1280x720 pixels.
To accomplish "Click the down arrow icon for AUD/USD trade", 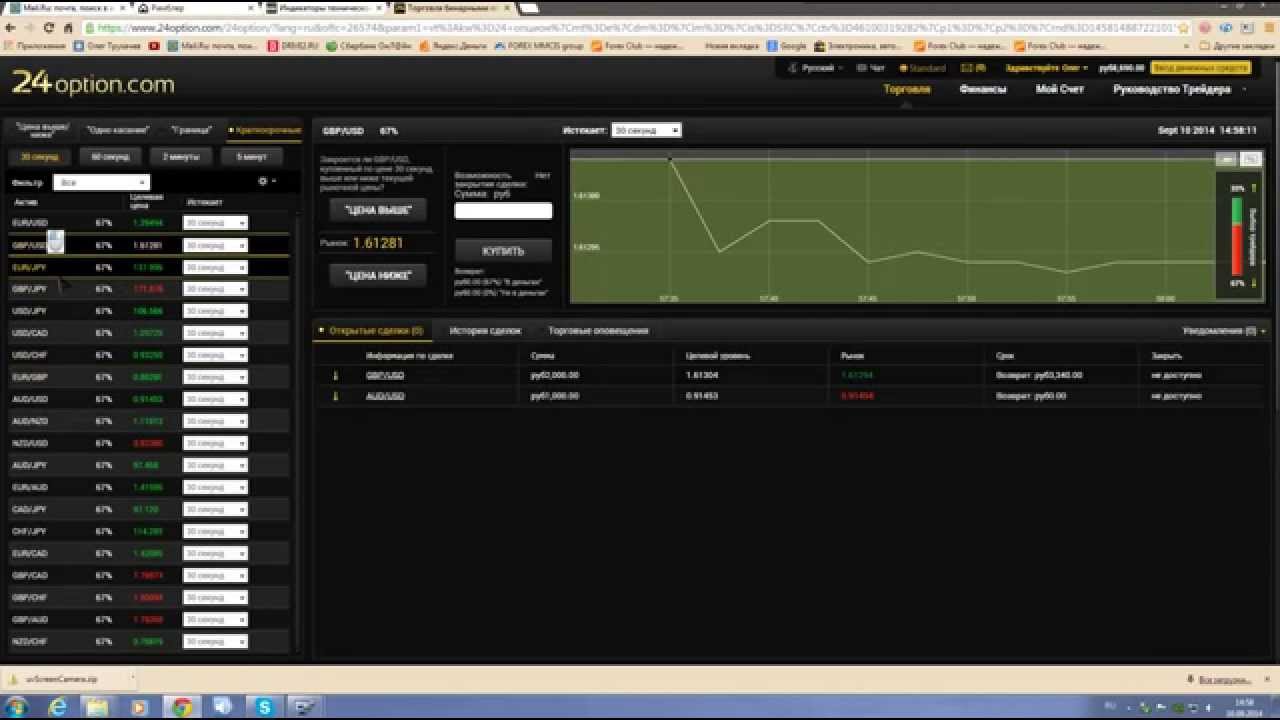I will [335, 396].
